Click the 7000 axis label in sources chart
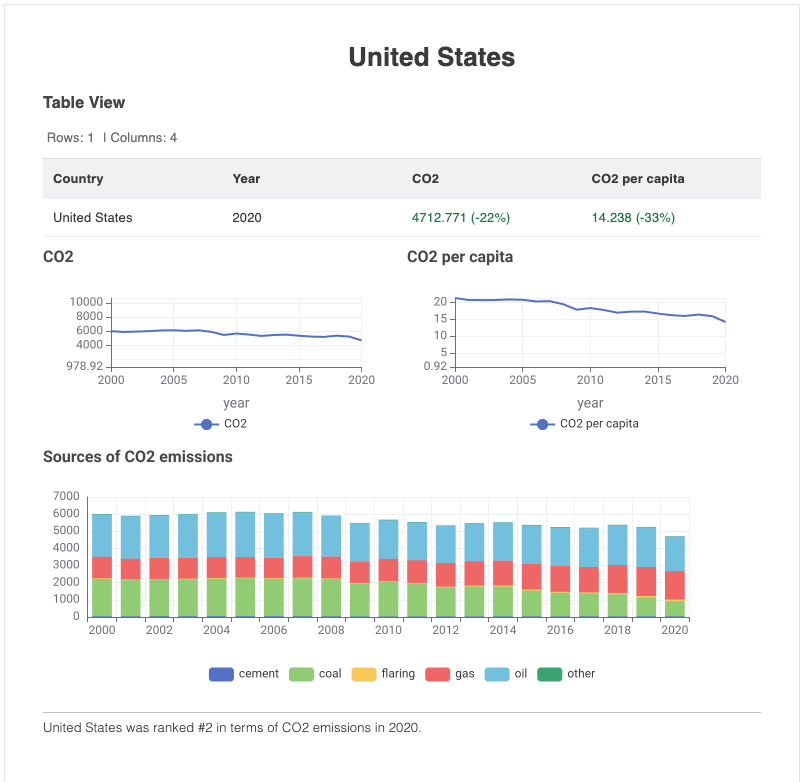 (x=66, y=496)
